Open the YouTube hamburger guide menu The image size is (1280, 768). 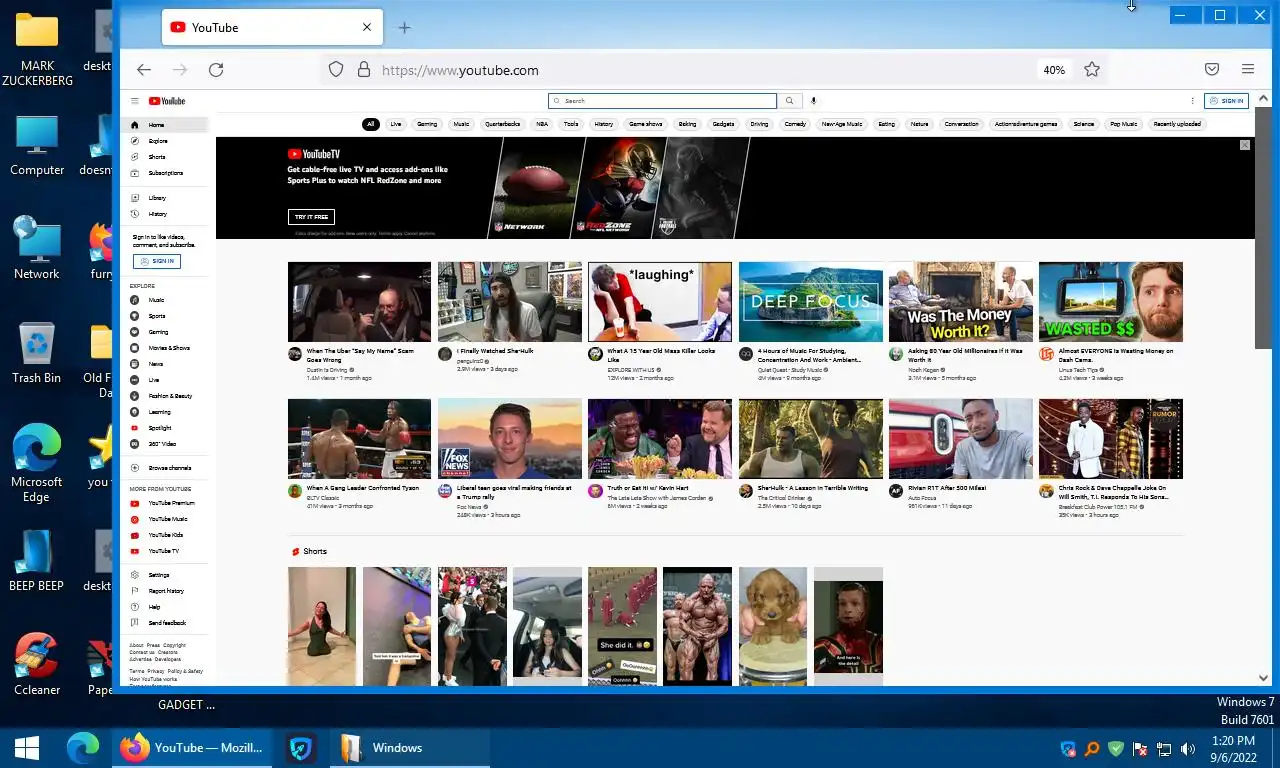[x=135, y=101]
